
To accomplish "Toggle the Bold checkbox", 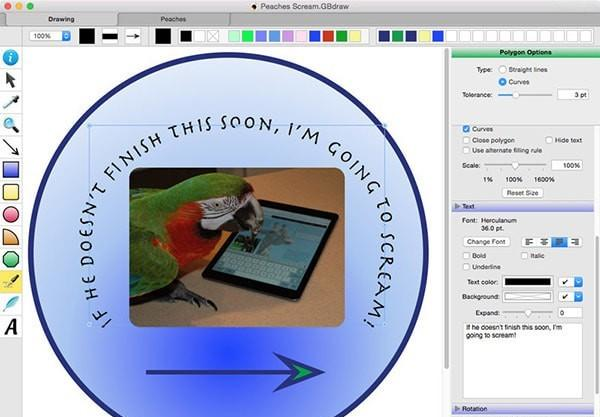I will pos(467,256).
